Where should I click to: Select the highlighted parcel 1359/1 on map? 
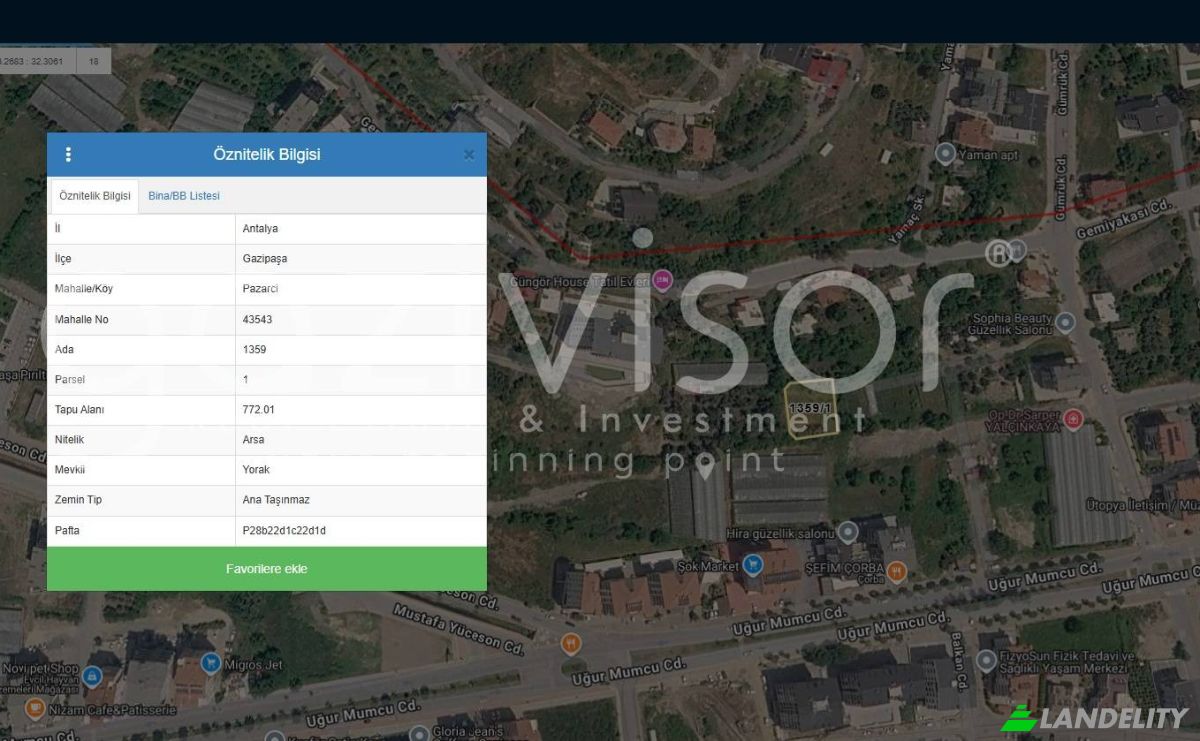pyautogui.click(x=811, y=409)
